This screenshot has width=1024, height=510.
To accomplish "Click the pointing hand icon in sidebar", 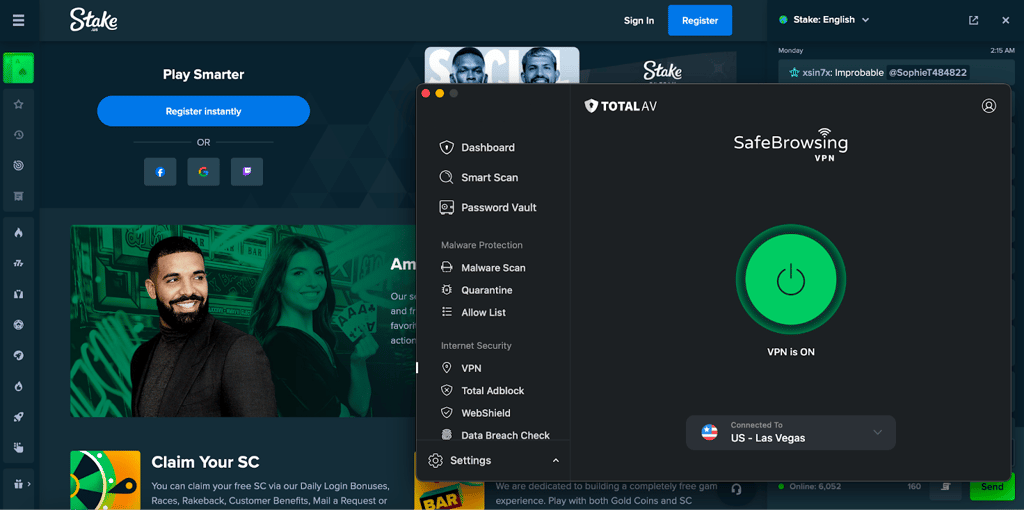I will pos(19,447).
